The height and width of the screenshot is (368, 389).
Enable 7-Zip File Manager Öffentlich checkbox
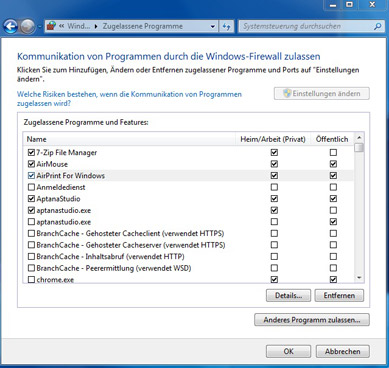[333, 153]
